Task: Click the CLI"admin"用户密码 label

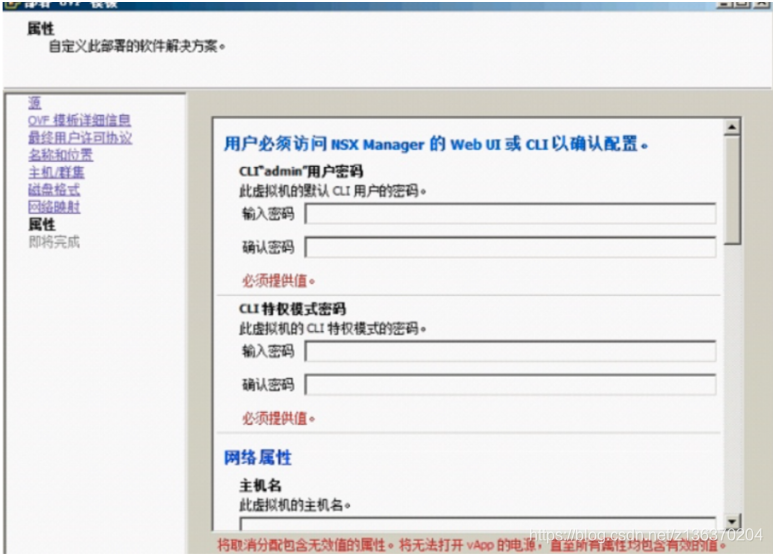Action: click(x=301, y=172)
